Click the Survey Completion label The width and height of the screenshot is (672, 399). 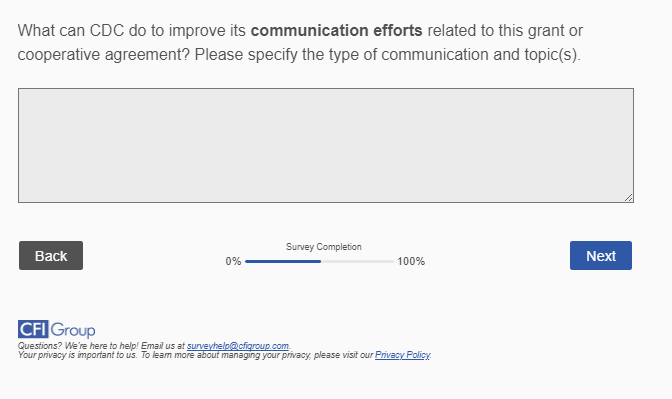[x=324, y=247]
